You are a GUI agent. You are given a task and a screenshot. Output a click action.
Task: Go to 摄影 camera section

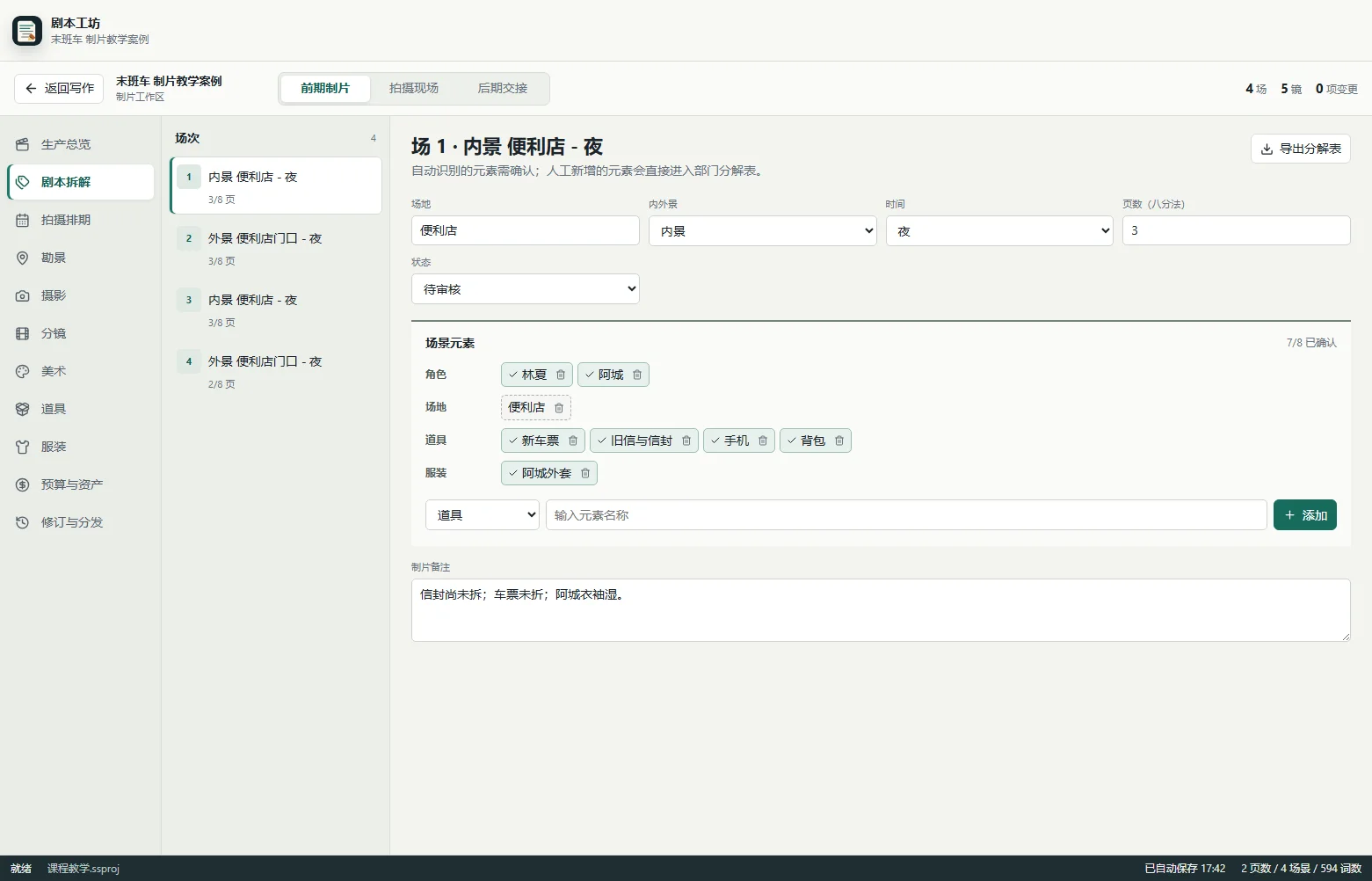click(81, 295)
